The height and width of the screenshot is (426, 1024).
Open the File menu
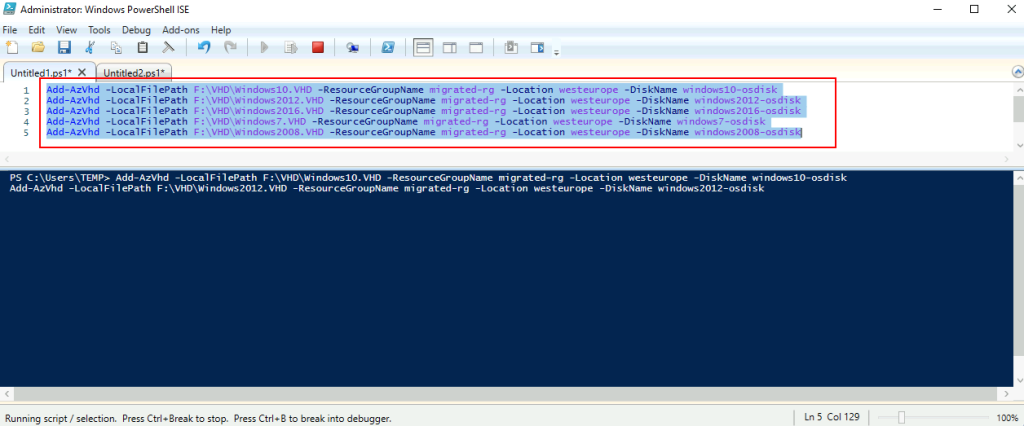[9, 30]
